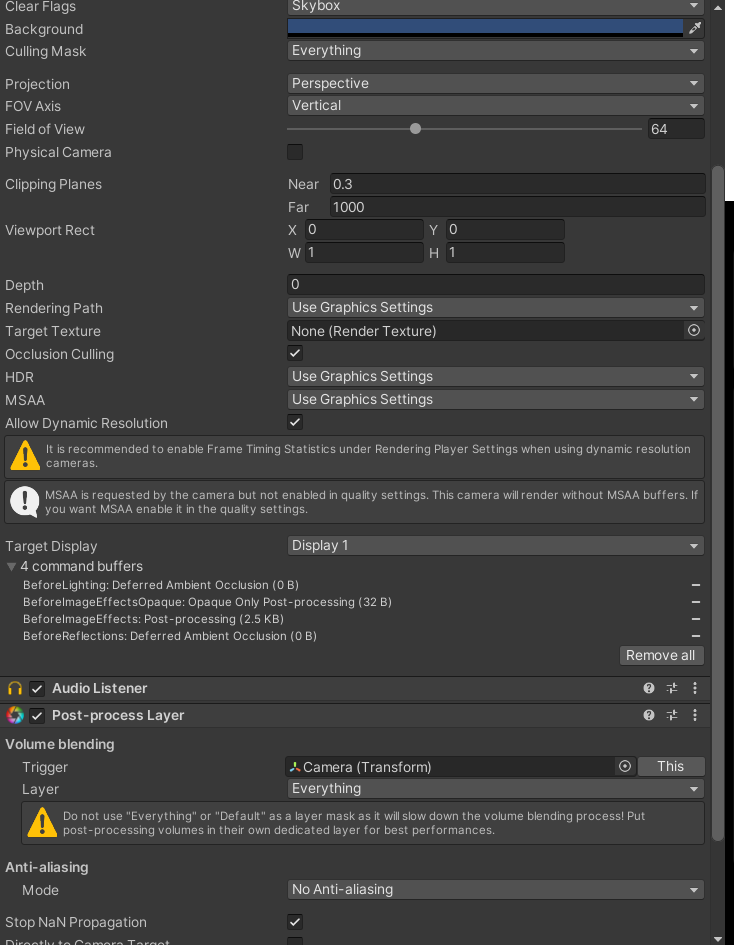Open the Trigger transform object picker
This screenshot has height=945, width=734.
(625, 766)
